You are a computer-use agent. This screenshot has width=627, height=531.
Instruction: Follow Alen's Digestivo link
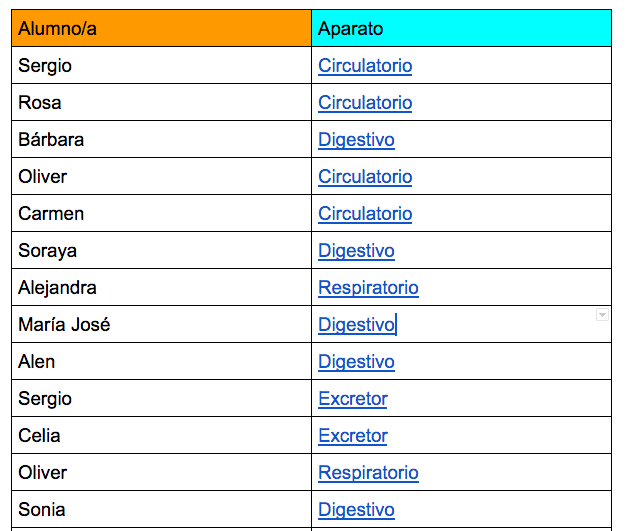tap(356, 362)
